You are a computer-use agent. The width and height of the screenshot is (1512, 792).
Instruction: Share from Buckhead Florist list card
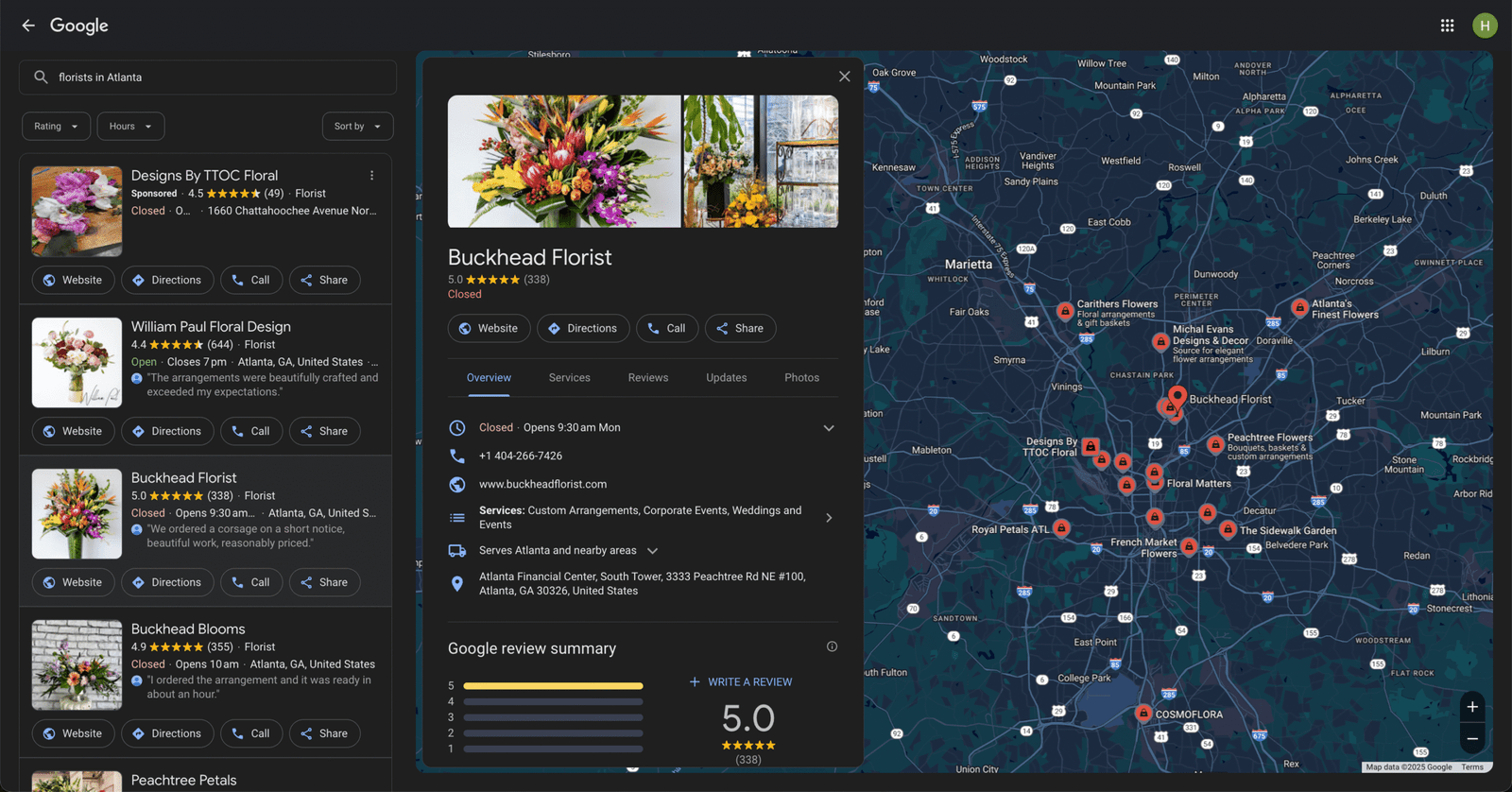pyautogui.click(x=324, y=582)
